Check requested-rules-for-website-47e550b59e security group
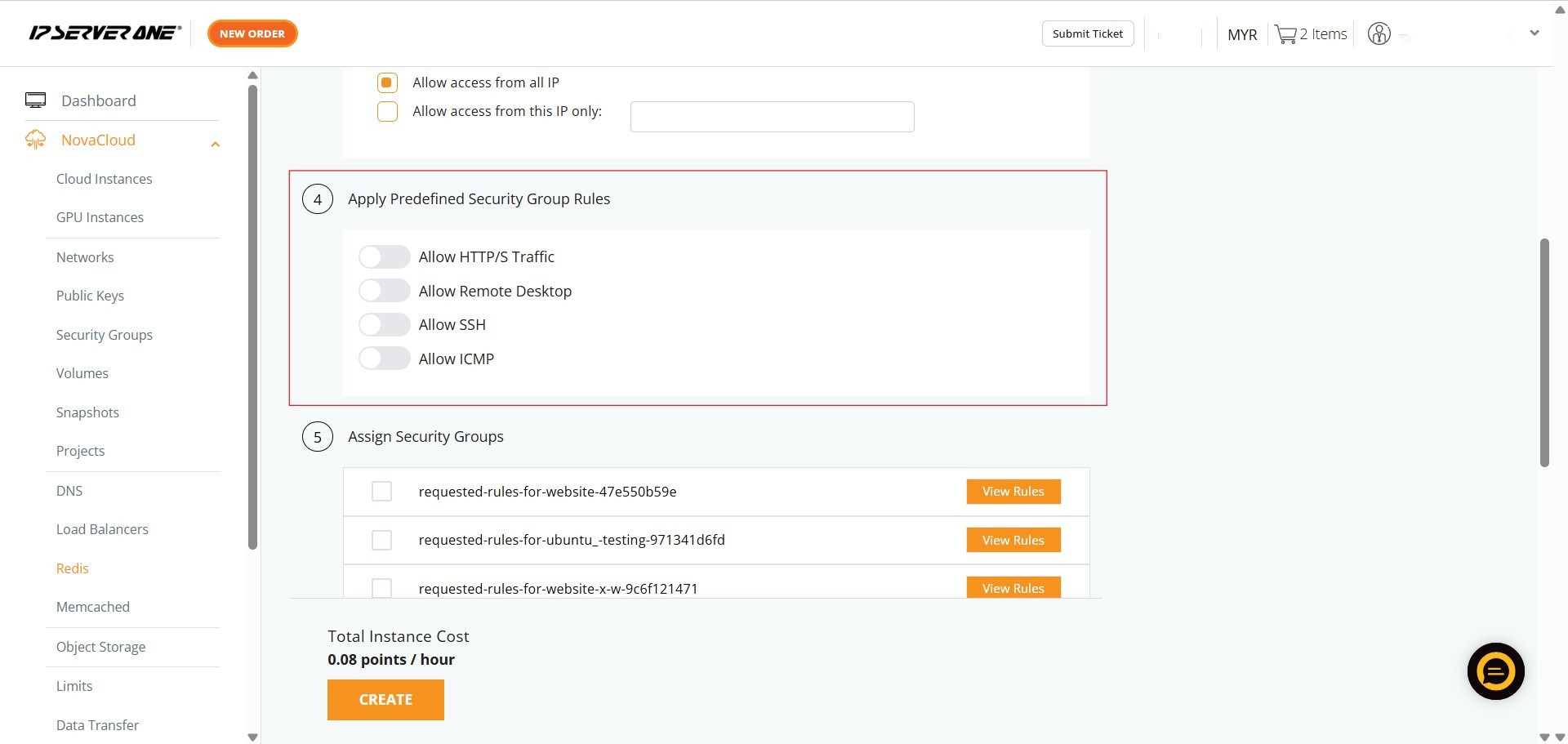This screenshot has width=1568, height=744. click(x=381, y=492)
